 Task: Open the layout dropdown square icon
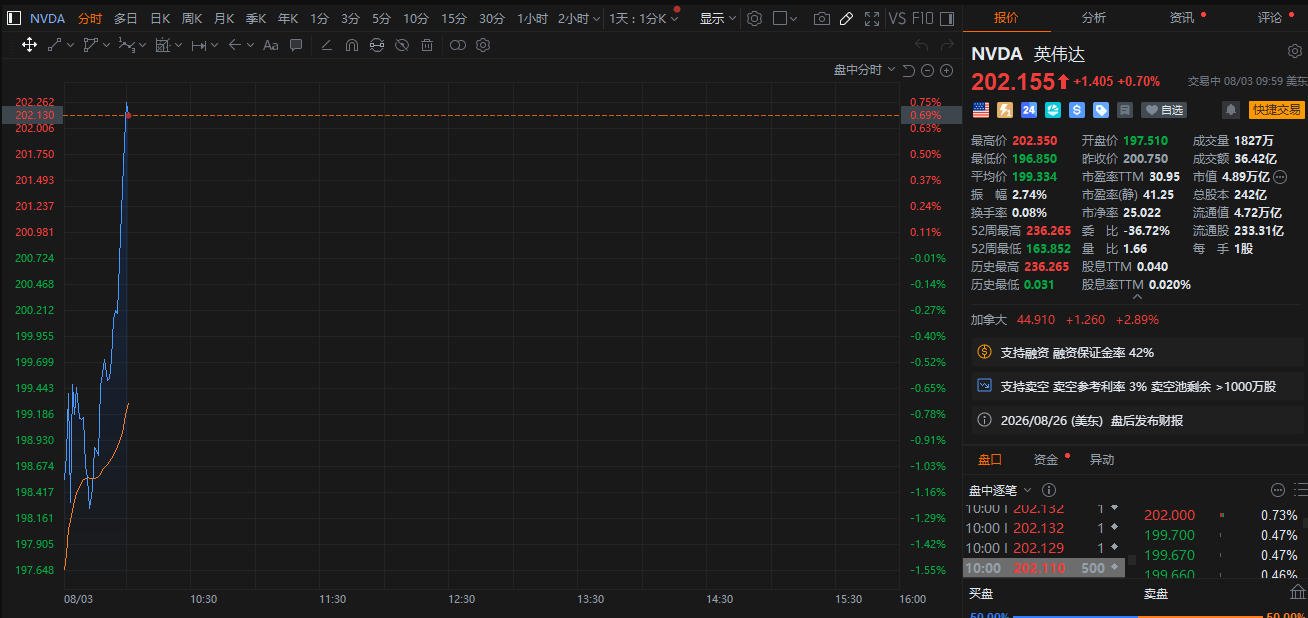(786, 18)
